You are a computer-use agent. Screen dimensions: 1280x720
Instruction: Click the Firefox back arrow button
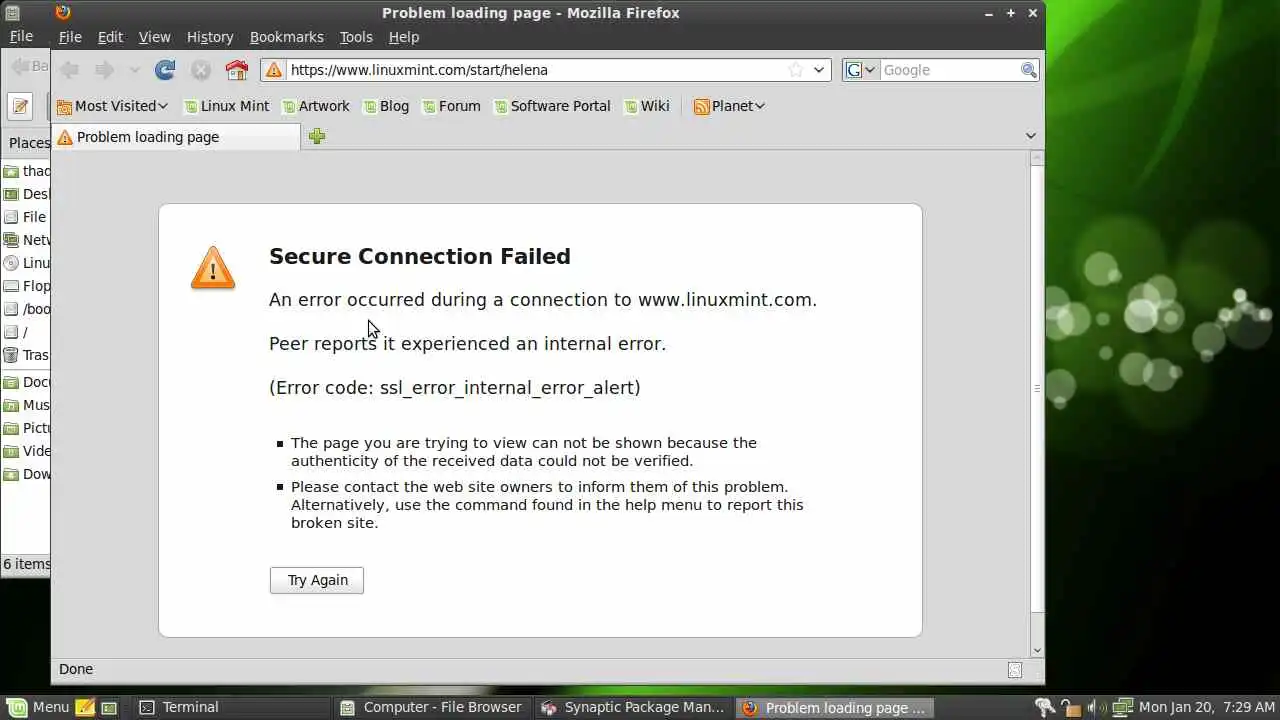[69, 70]
